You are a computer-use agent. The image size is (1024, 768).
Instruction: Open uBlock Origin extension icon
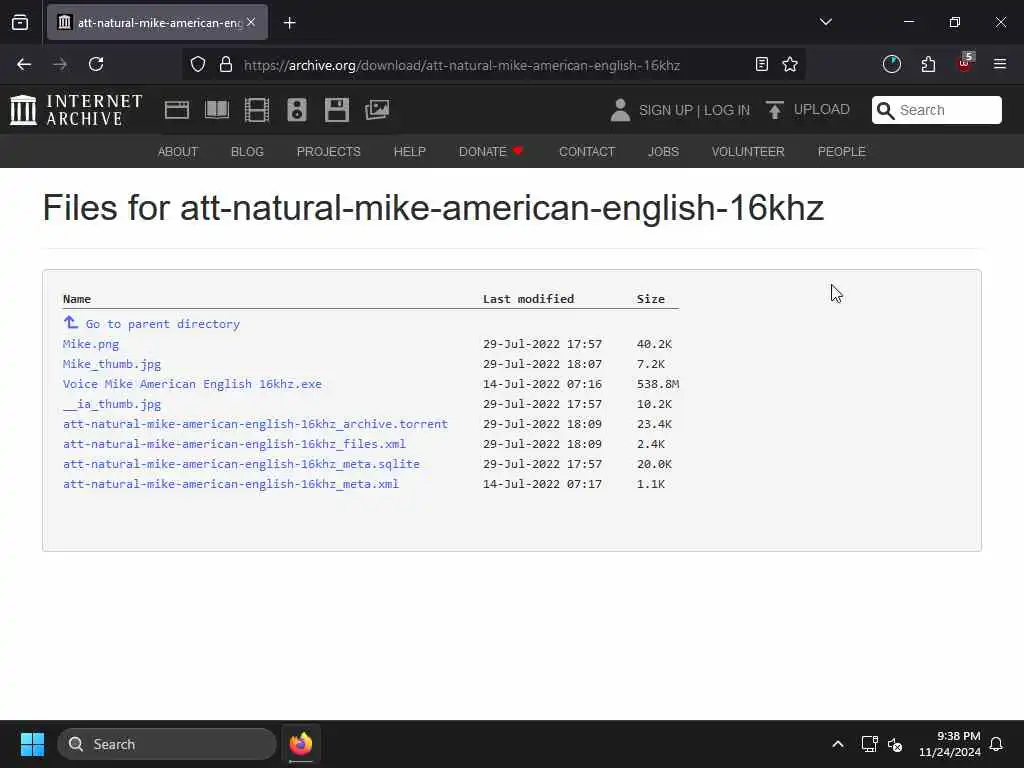pyautogui.click(x=965, y=63)
